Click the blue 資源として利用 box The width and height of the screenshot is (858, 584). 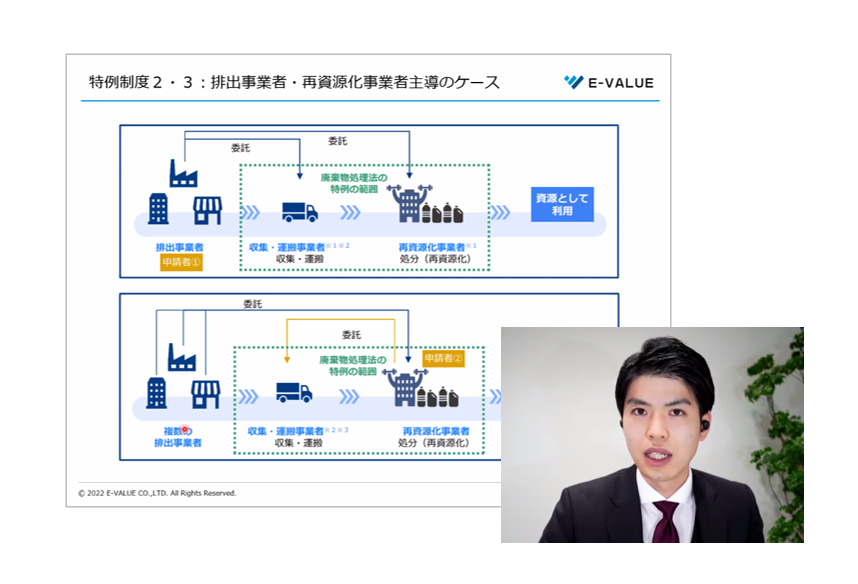coord(562,205)
